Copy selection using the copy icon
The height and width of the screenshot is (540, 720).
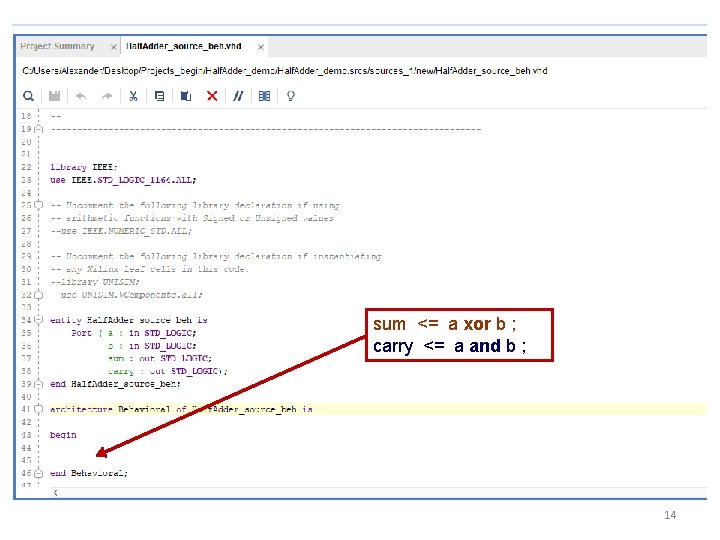[x=159, y=96]
